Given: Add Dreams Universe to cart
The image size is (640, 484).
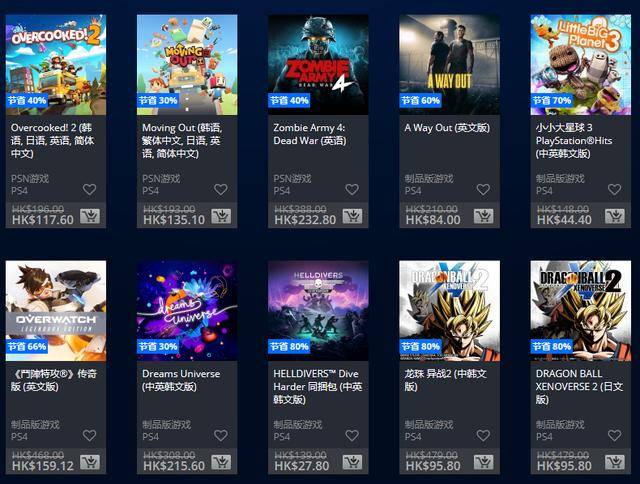Looking at the screenshot, I should tap(221, 462).
